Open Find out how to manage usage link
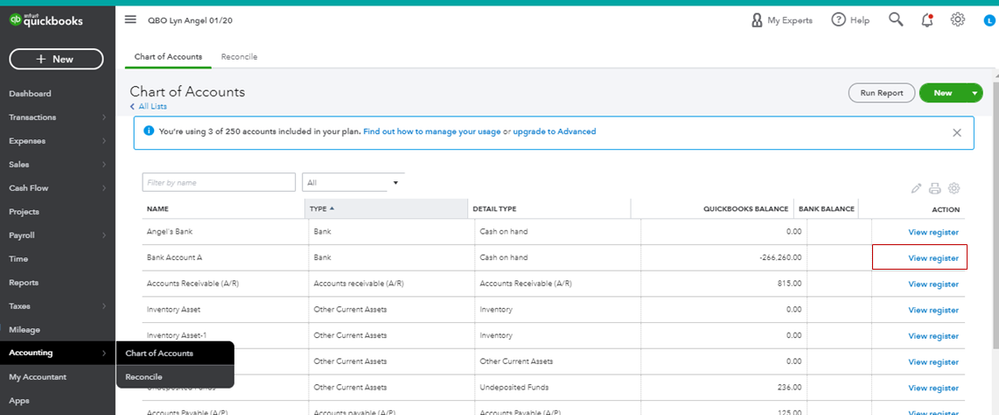 [432, 131]
